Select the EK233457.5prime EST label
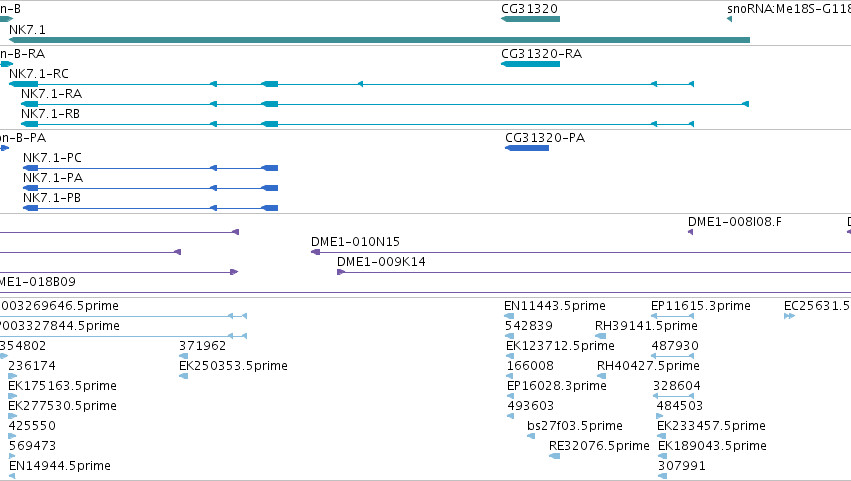The height and width of the screenshot is (481, 851). click(x=712, y=427)
